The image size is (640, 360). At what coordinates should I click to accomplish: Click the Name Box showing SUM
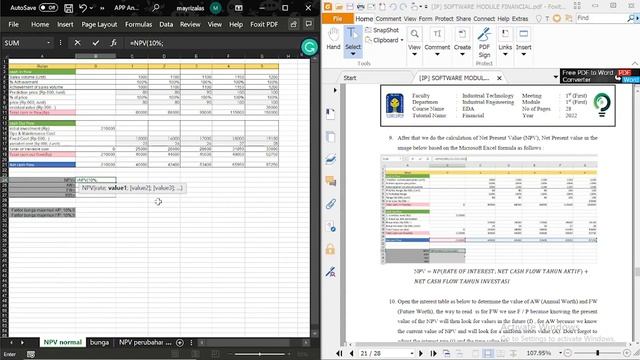[x=24, y=43]
